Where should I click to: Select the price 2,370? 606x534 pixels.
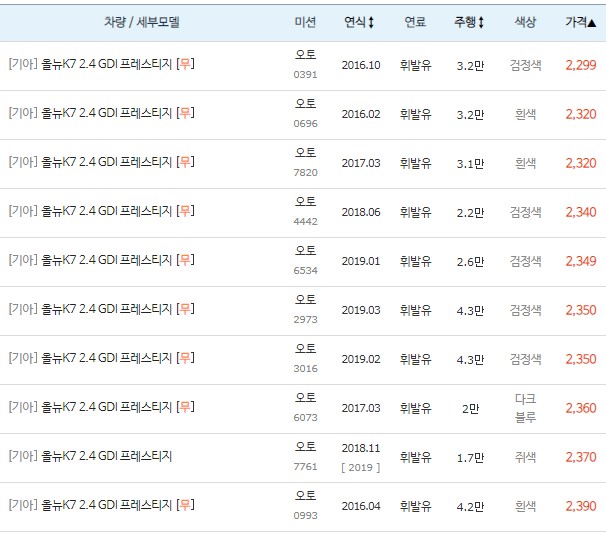tap(581, 457)
